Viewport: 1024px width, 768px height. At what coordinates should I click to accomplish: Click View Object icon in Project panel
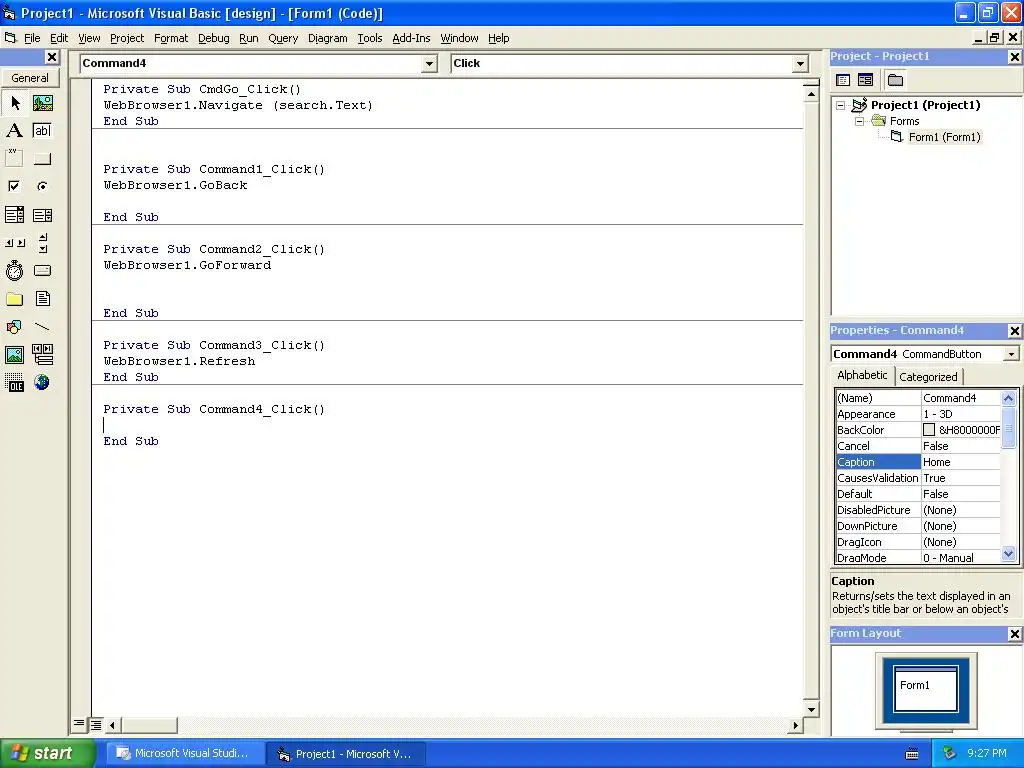point(865,80)
